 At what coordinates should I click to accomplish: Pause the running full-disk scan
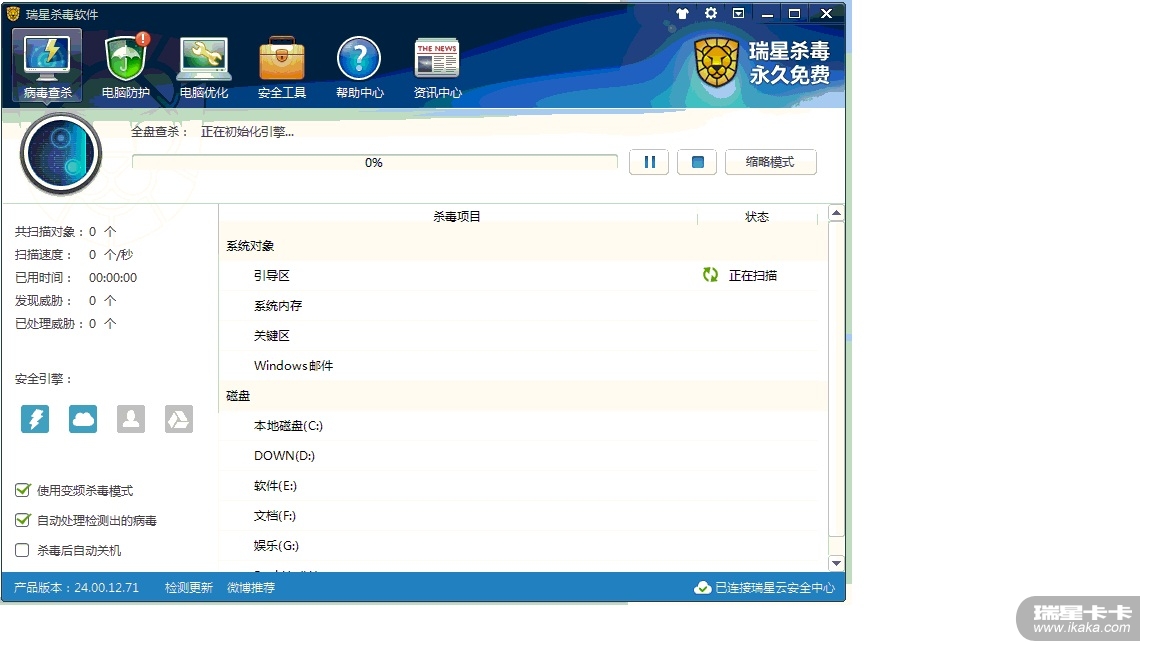point(649,162)
